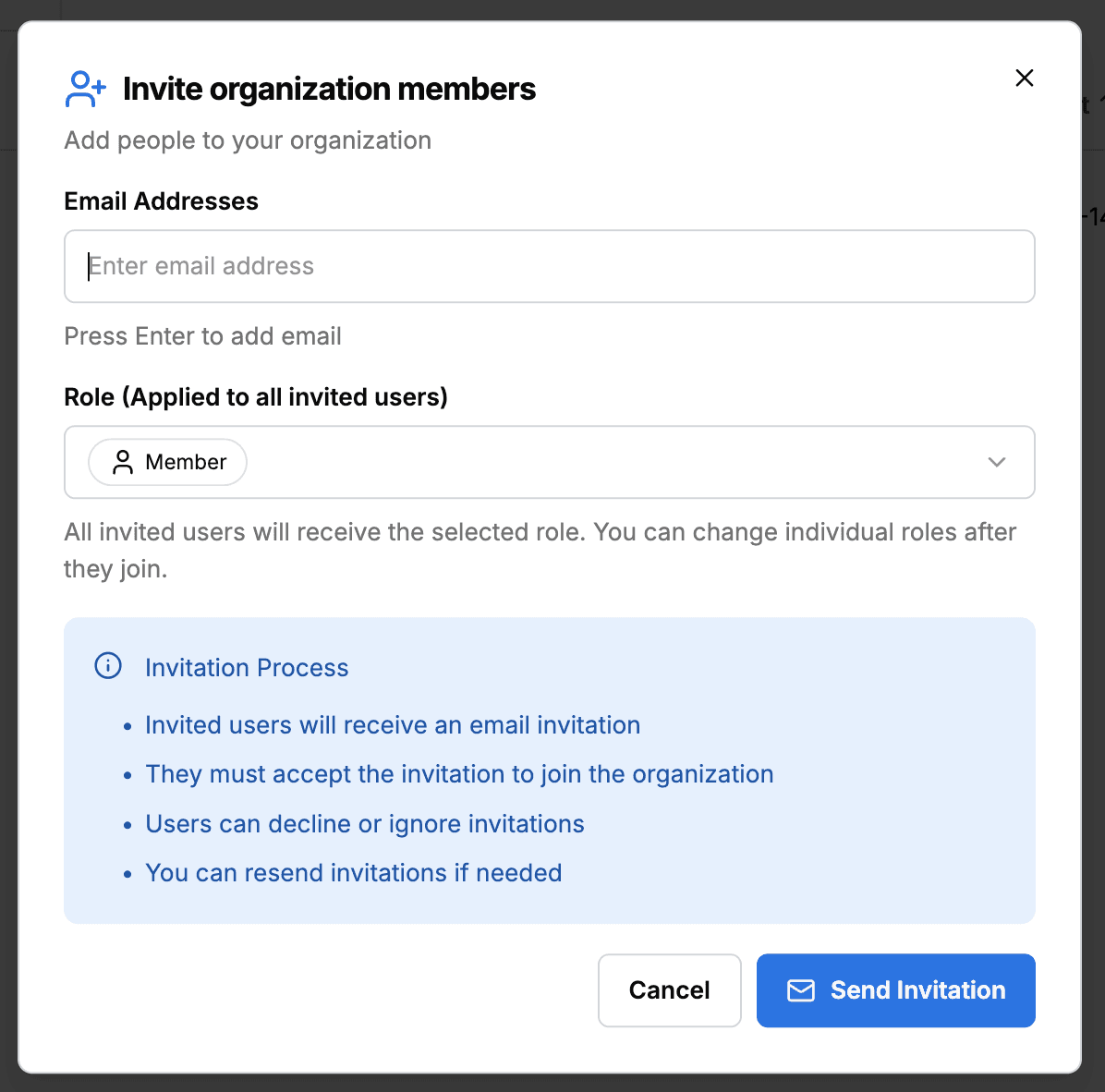1105x1092 pixels.
Task: Click the Send Invitation button
Action: 895,990
